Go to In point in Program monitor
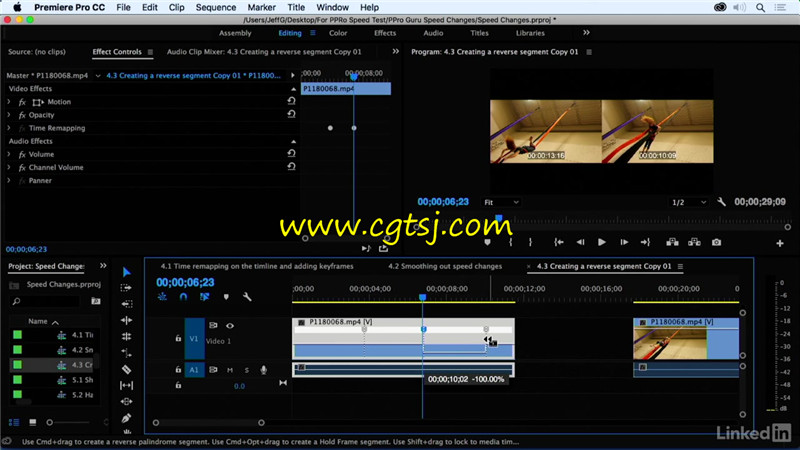This screenshot has height=450, width=800. coord(559,242)
